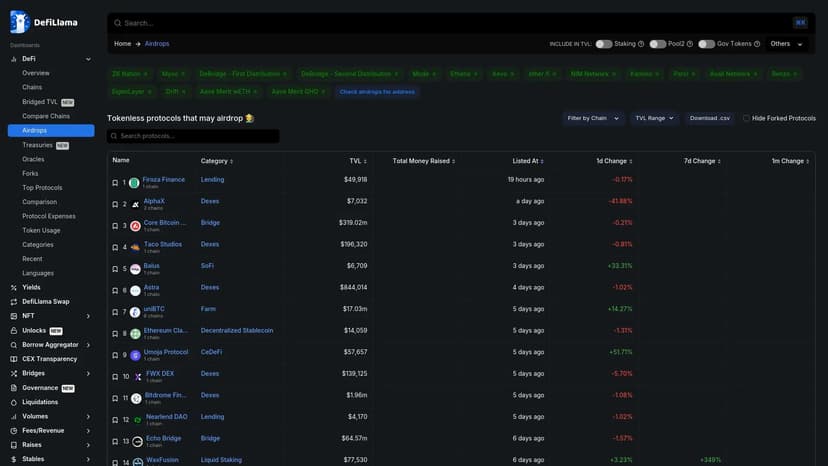This screenshot has height=466, width=828.
Task: Click the FWX DEX logo icon
Action: pyautogui.click(x=138, y=376)
